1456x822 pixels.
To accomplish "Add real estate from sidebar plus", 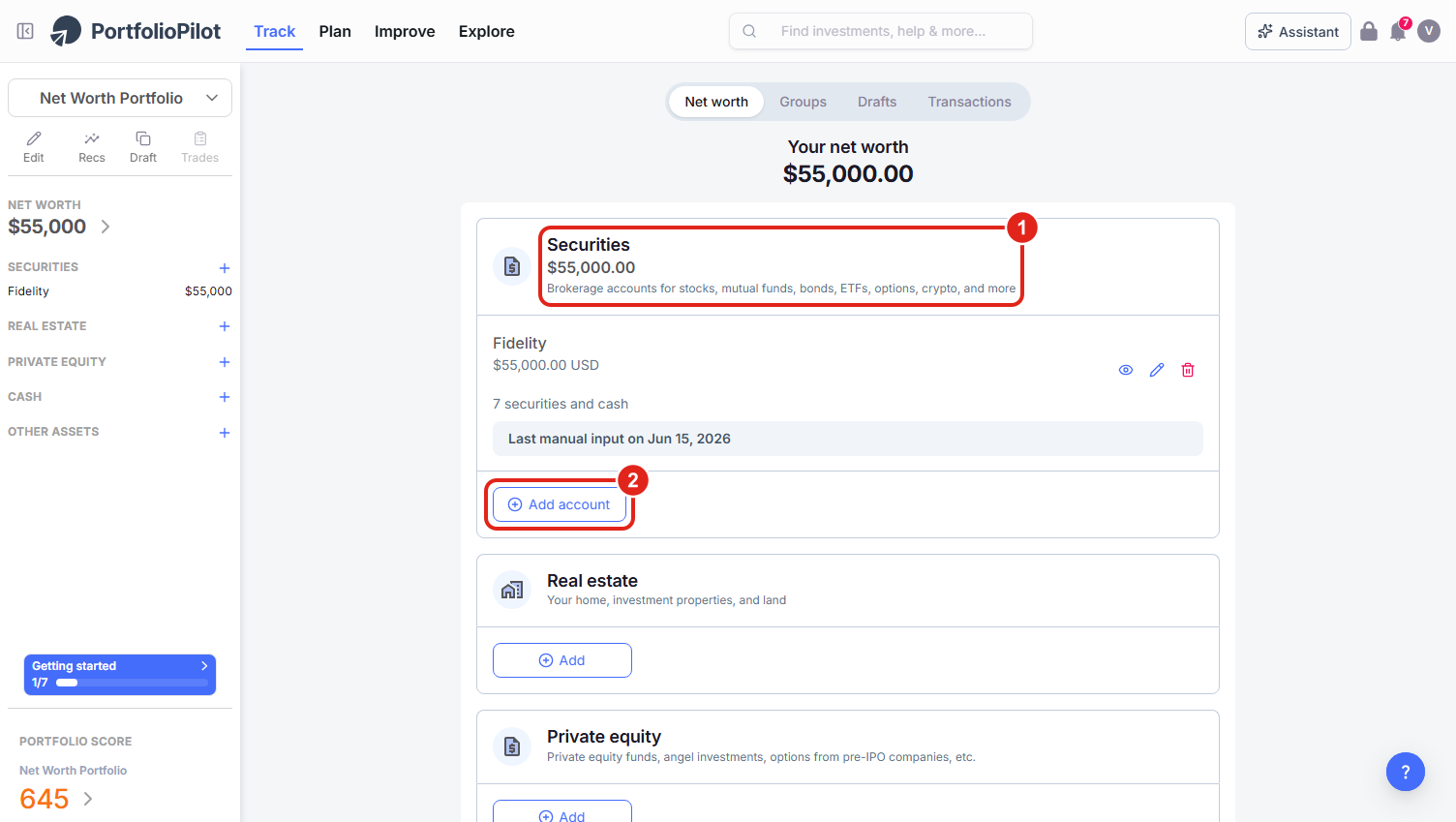I will click(x=225, y=326).
